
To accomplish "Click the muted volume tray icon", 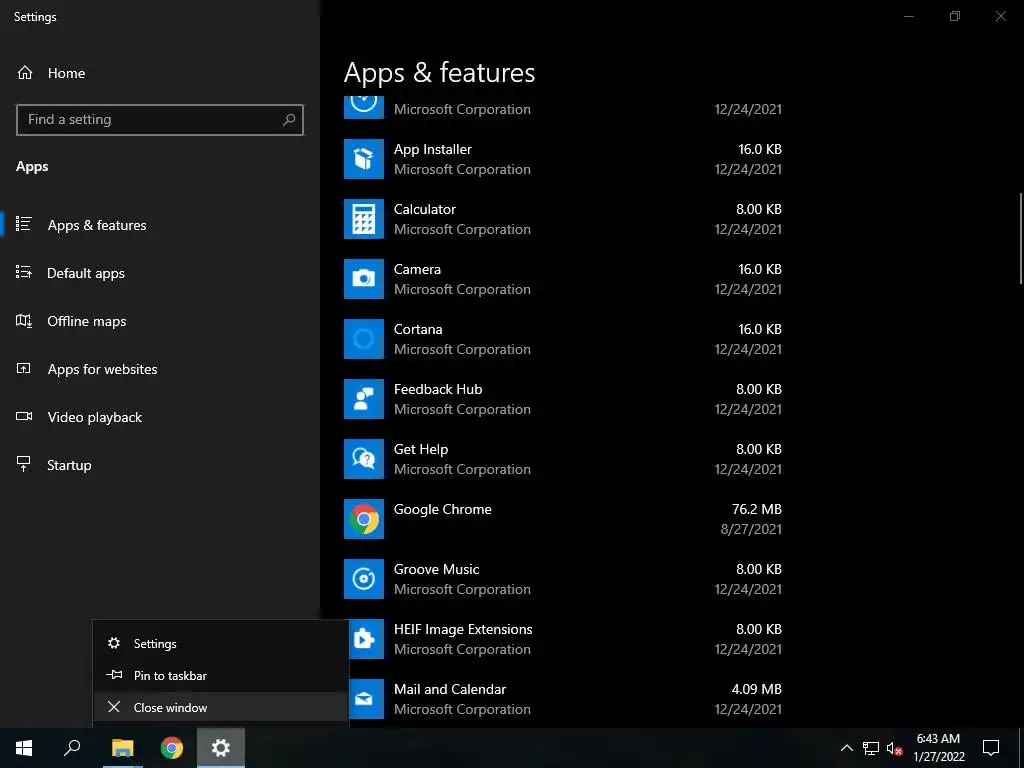I will tap(895, 748).
